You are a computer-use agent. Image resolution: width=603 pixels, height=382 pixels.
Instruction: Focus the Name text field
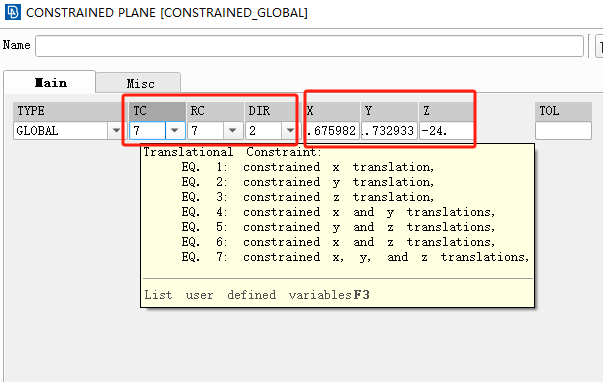click(x=310, y=46)
